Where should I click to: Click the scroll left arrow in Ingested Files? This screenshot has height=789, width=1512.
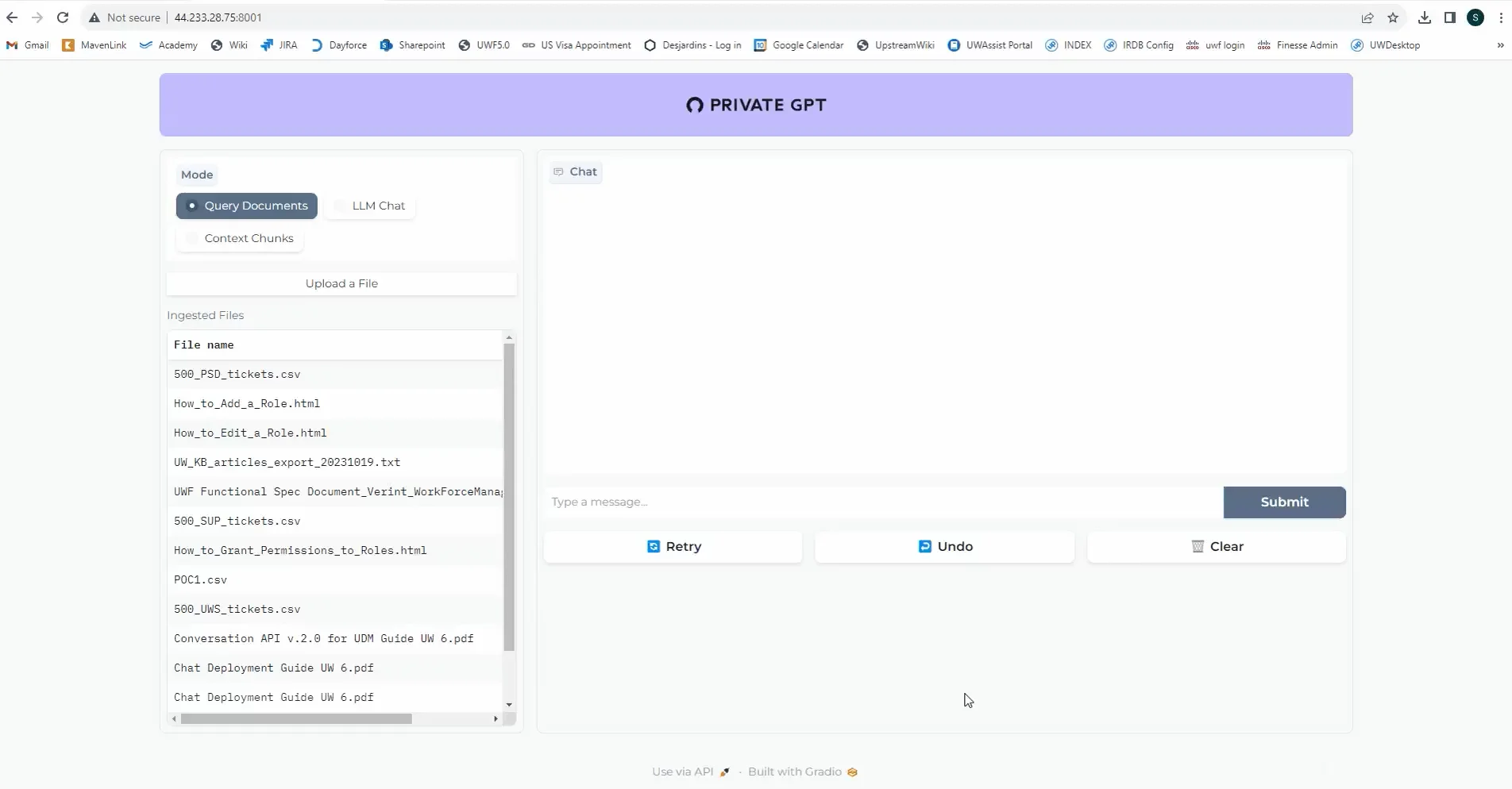175,718
